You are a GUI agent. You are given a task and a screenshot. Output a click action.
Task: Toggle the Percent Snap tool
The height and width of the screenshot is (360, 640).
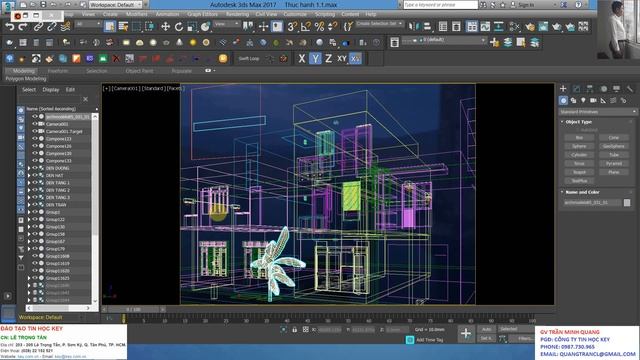(x=319, y=27)
